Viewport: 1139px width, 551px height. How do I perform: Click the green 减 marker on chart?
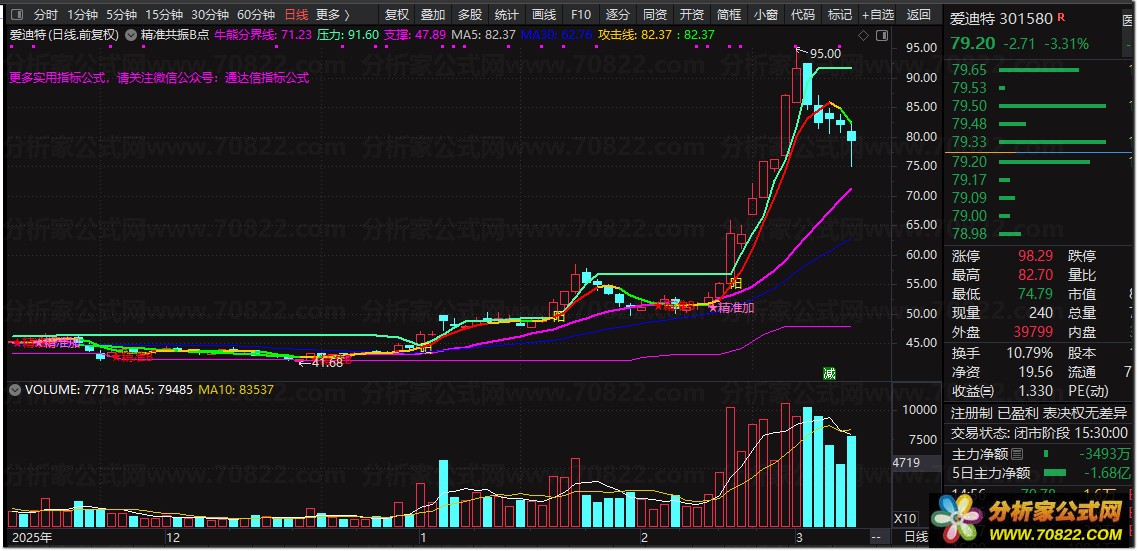829,373
